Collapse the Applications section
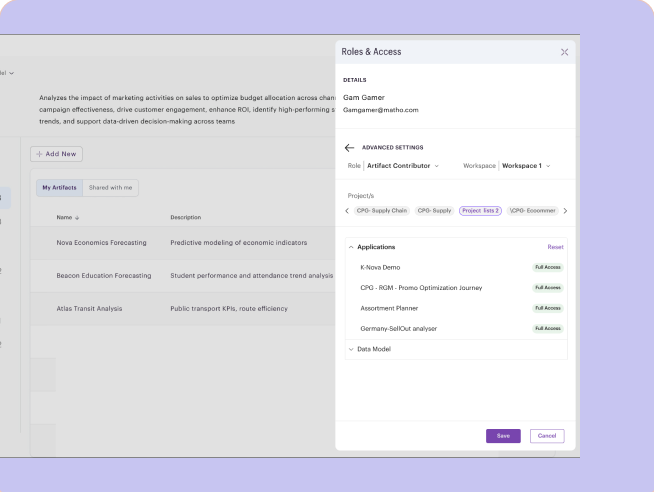Image resolution: width=654 pixels, height=492 pixels. click(x=351, y=247)
